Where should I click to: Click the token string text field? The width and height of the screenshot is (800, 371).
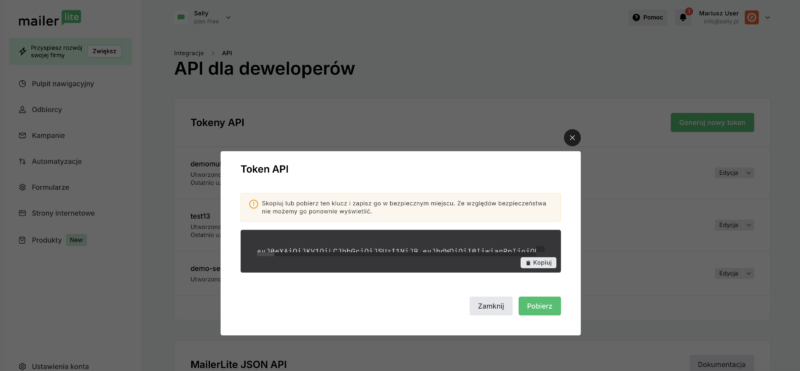(x=401, y=251)
